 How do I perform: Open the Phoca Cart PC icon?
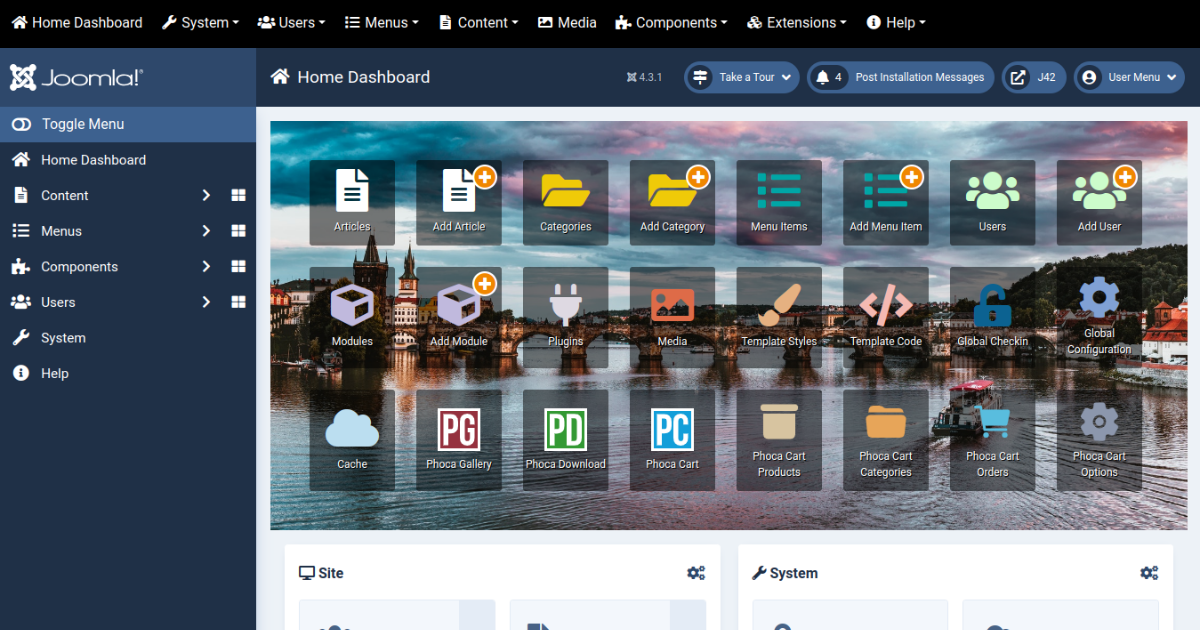click(672, 440)
